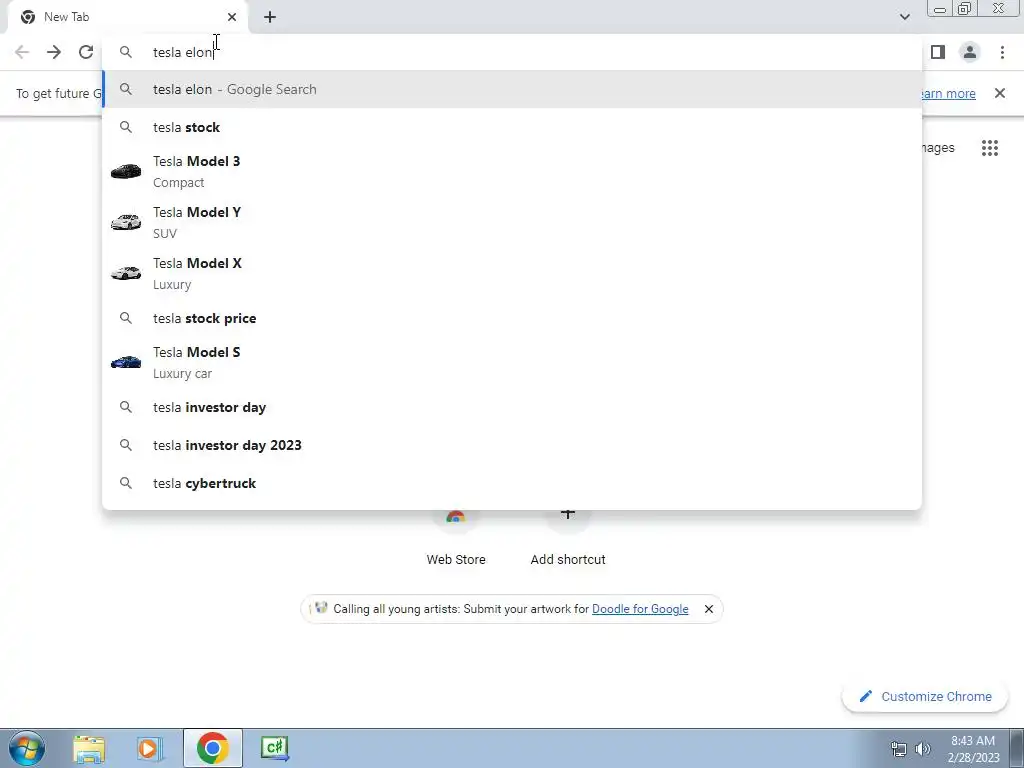
Task: Open the Google apps grid
Action: pos(990,148)
